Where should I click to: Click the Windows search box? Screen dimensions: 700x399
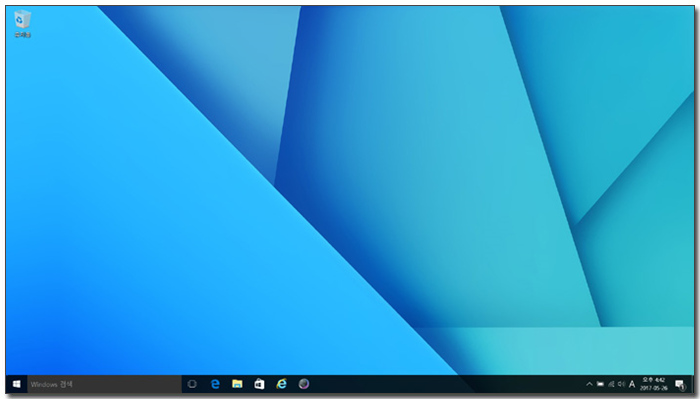tap(104, 384)
